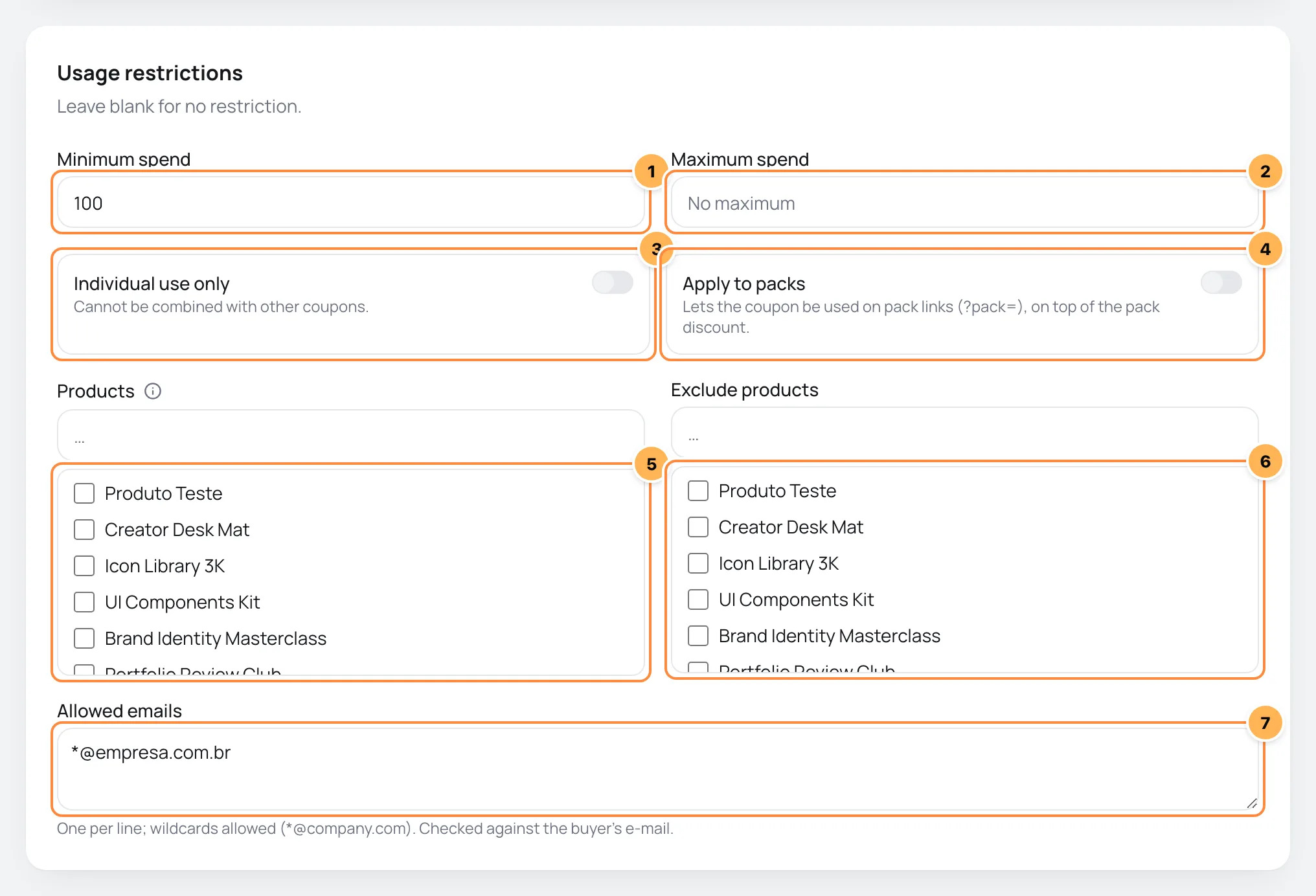The width and height of the screenshot is (1316, 896).
Task: Check Brand Identity Masterclass under Products
Action: [x=84, y=638]
